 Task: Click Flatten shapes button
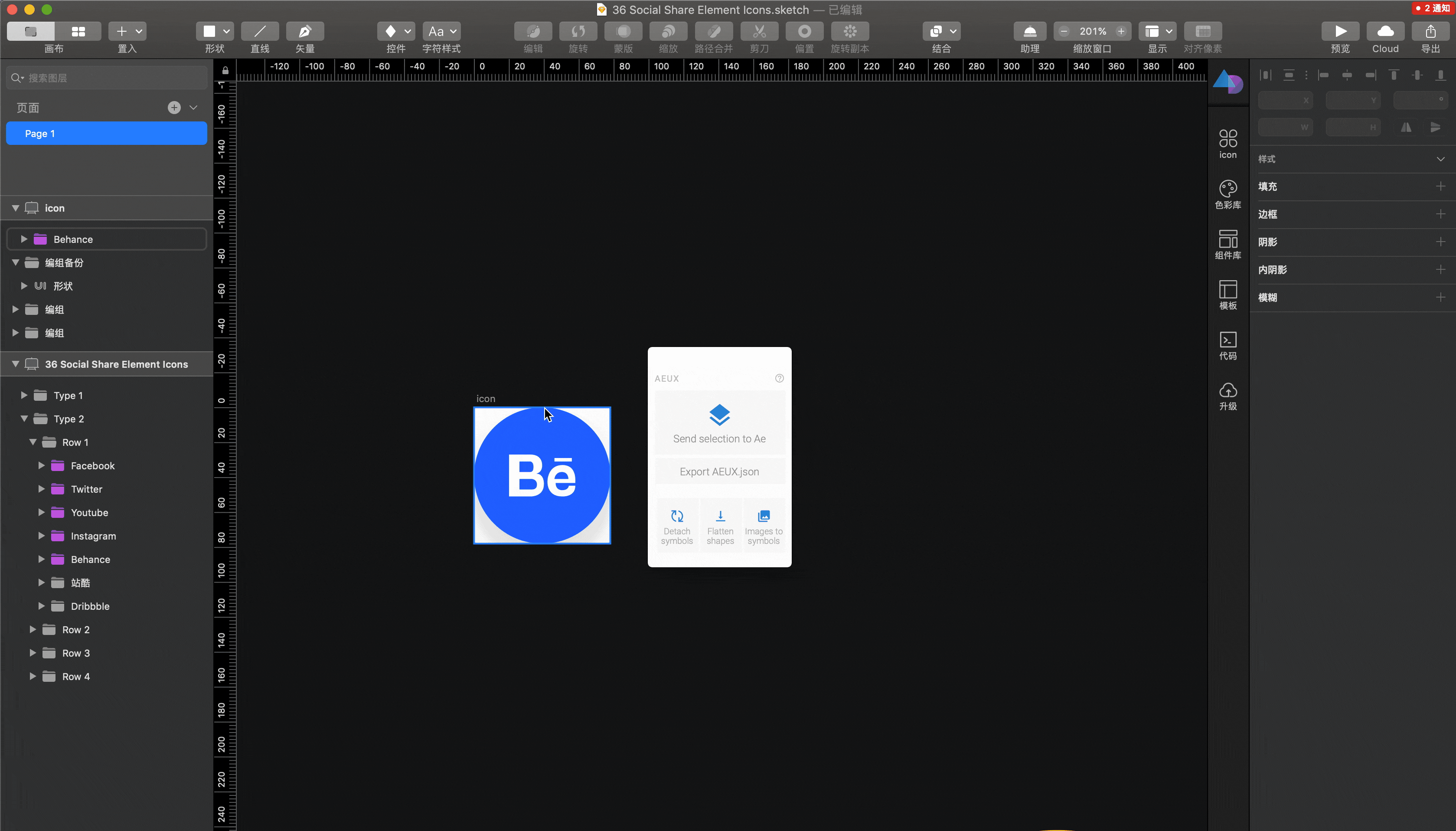click(x=720, y=526)
